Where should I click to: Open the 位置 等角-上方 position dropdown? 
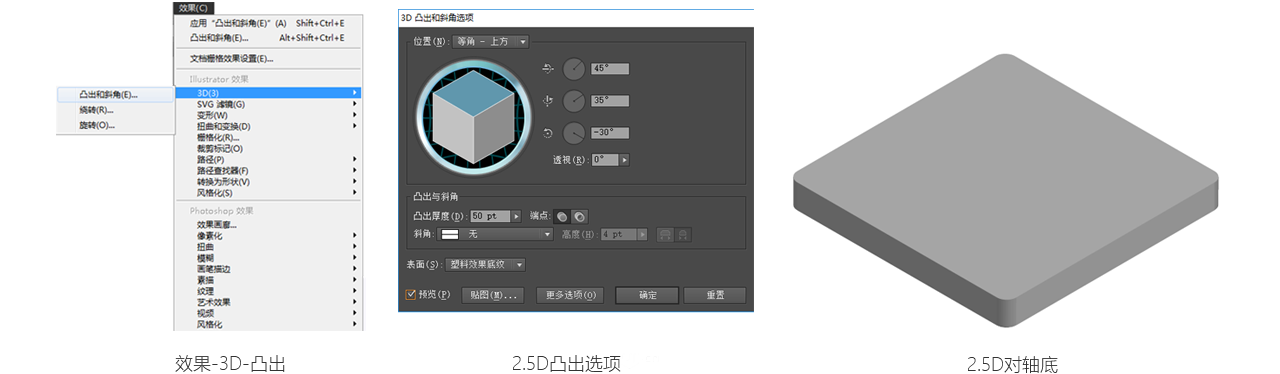point(490,41)
